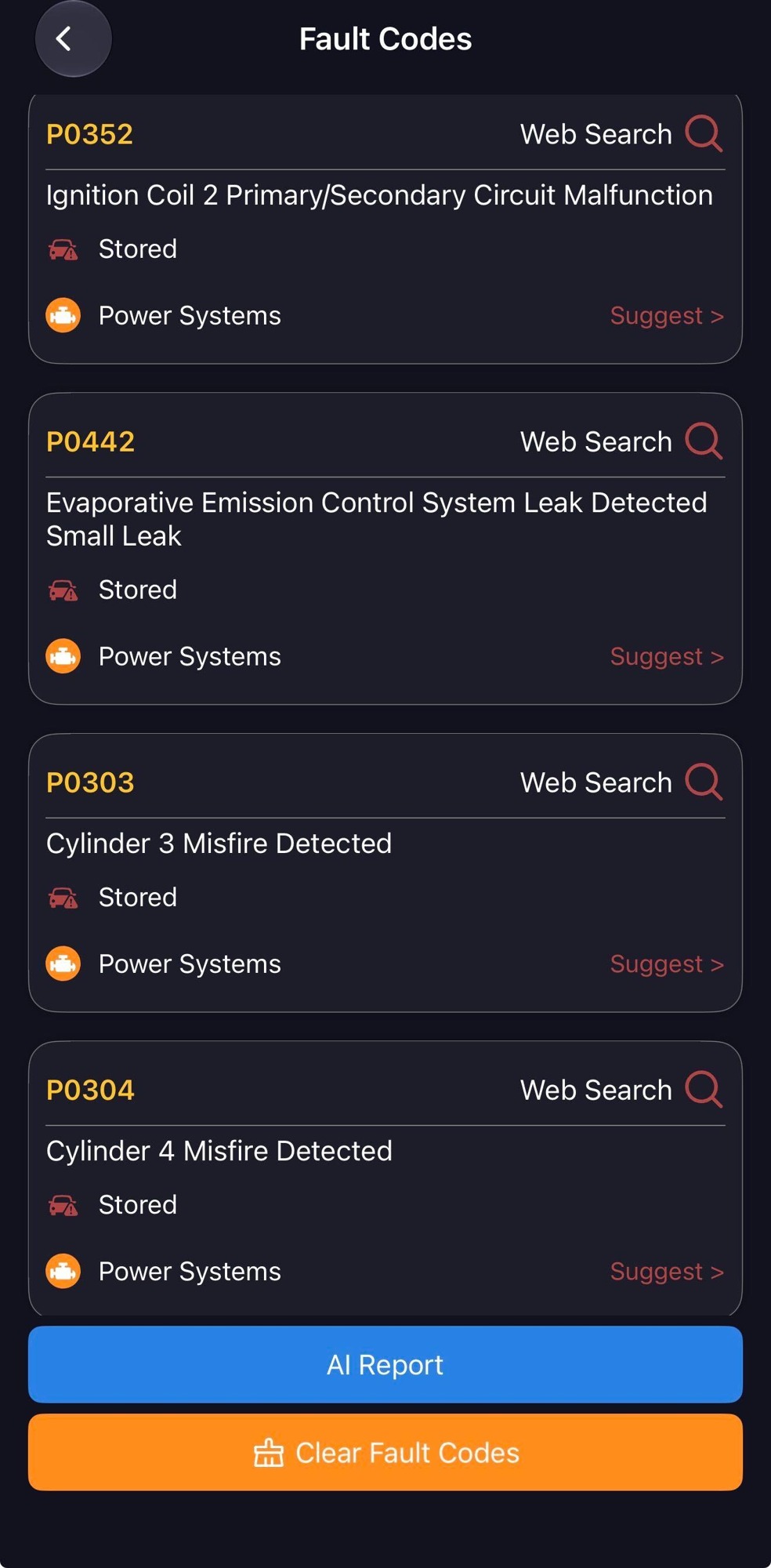
Task: Click the P0442 web search magnifier icon
Action: coord(704,441)
